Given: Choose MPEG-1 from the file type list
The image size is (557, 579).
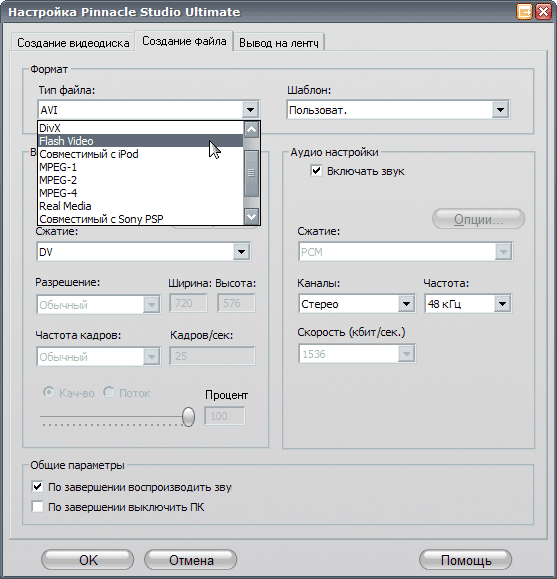Looking at the screenshot, I should (141, 167).
